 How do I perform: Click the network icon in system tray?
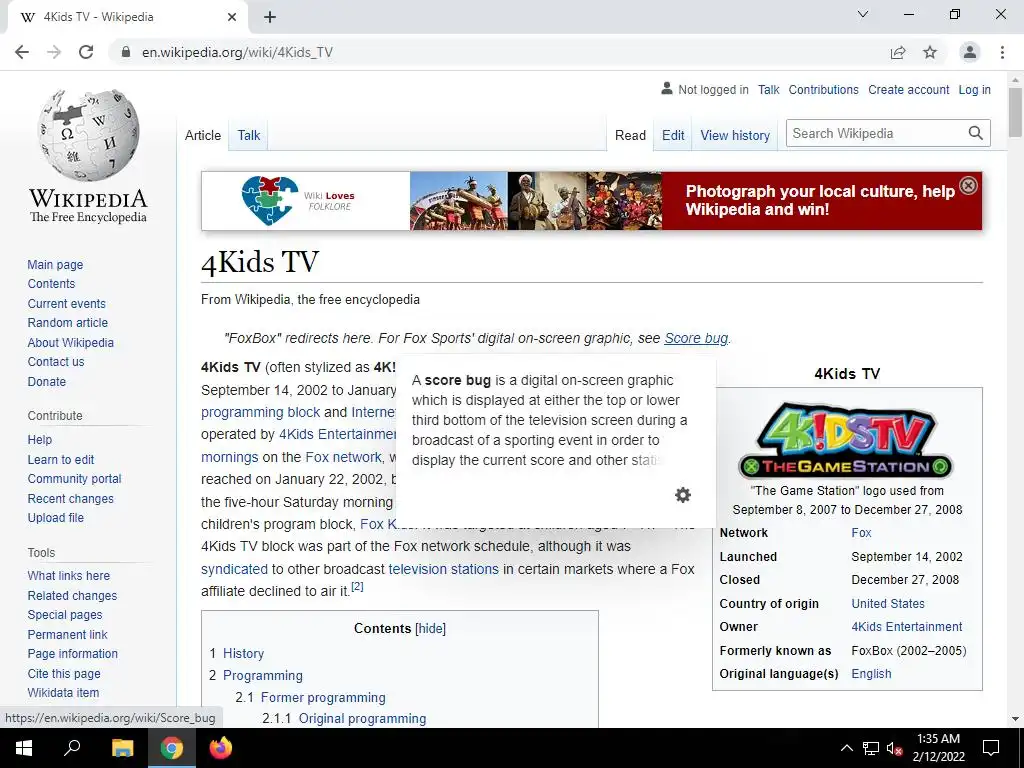pyautogui.click(x=871, y=748)
